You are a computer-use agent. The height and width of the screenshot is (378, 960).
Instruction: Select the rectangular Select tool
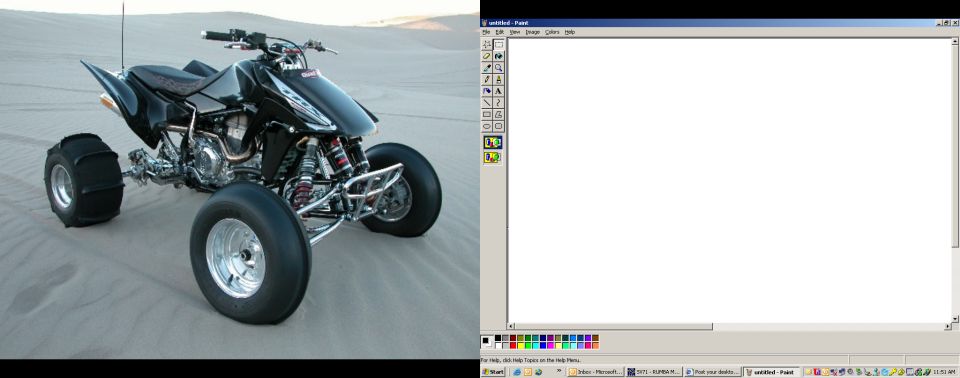click(498, 44)
